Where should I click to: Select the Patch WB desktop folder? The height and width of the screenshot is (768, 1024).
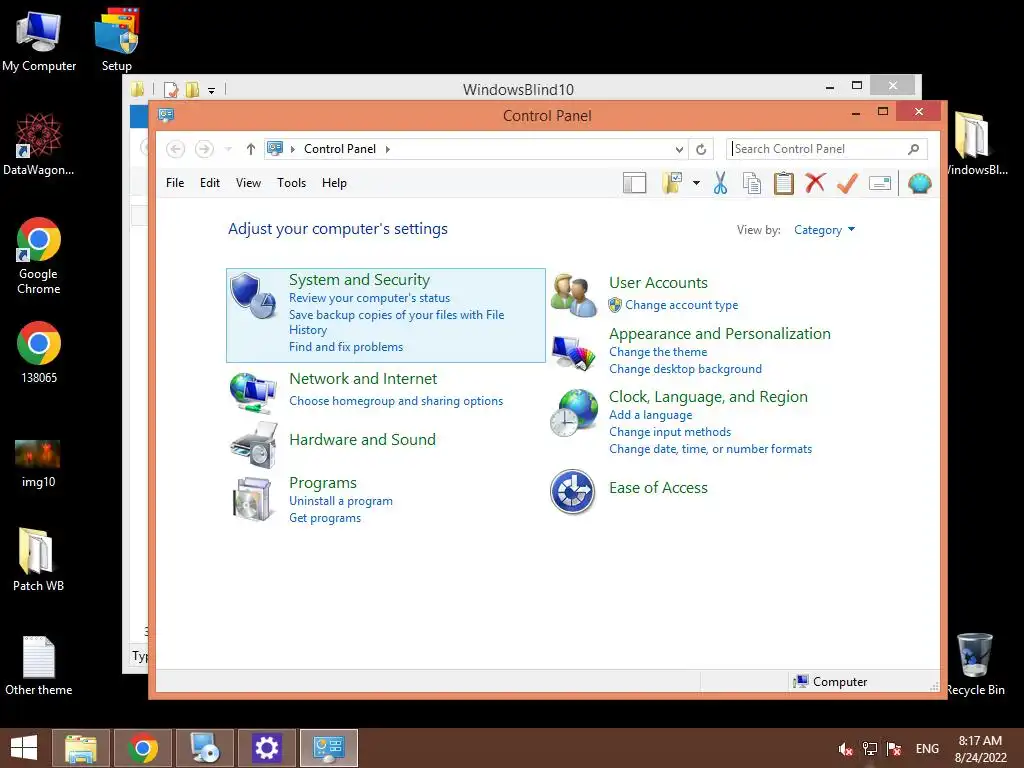[38, 560]
